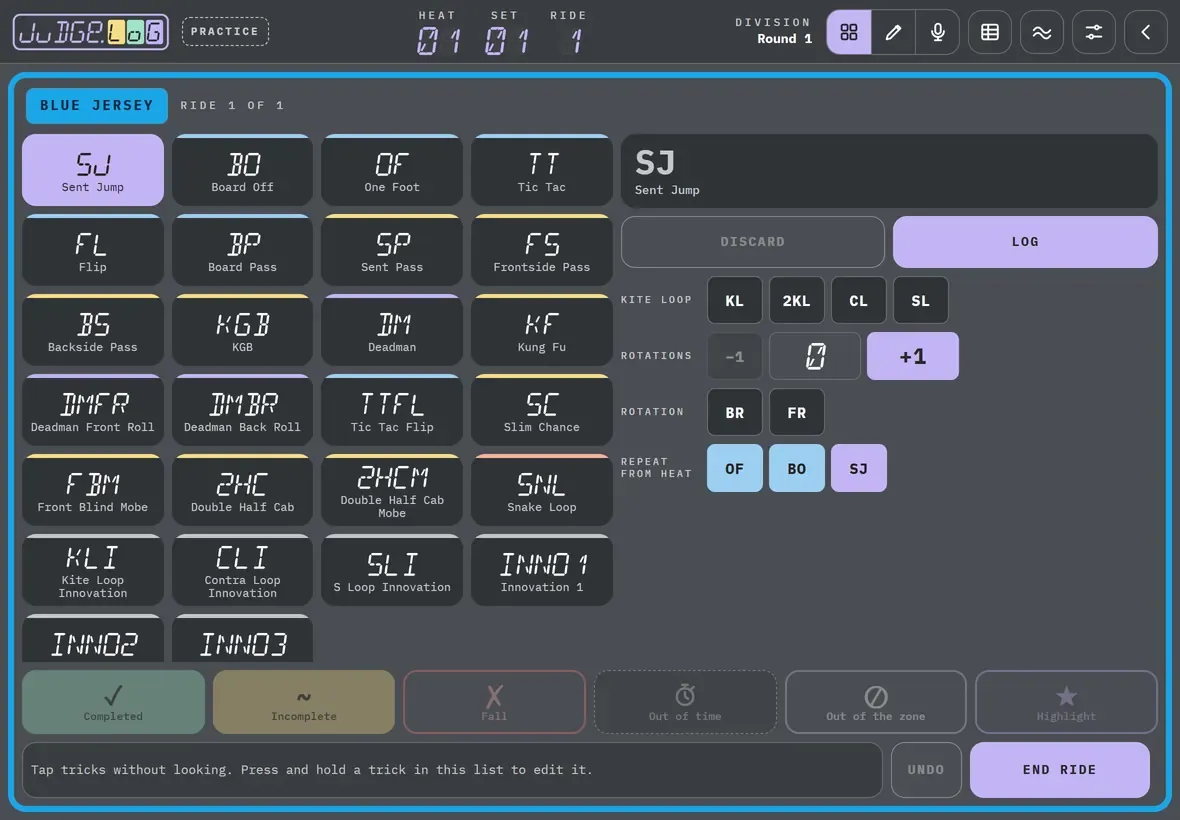Repeat the OF trick from heat
Viewport: 1180px width, 820px height.
tap(734, 468)
